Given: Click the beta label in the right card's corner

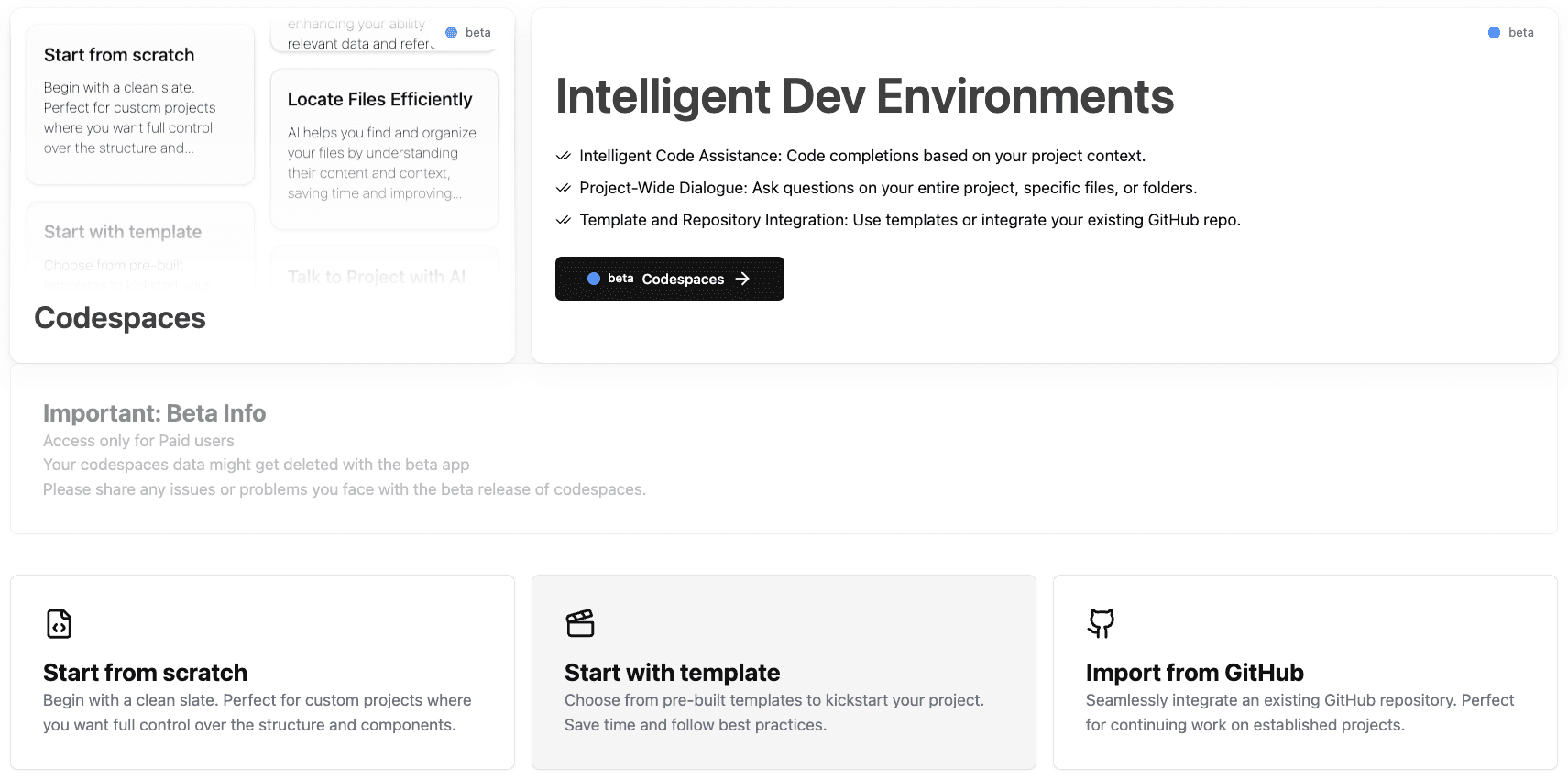Looking at the screenshot, I should pyautogui.click(x=1520, y=32).
